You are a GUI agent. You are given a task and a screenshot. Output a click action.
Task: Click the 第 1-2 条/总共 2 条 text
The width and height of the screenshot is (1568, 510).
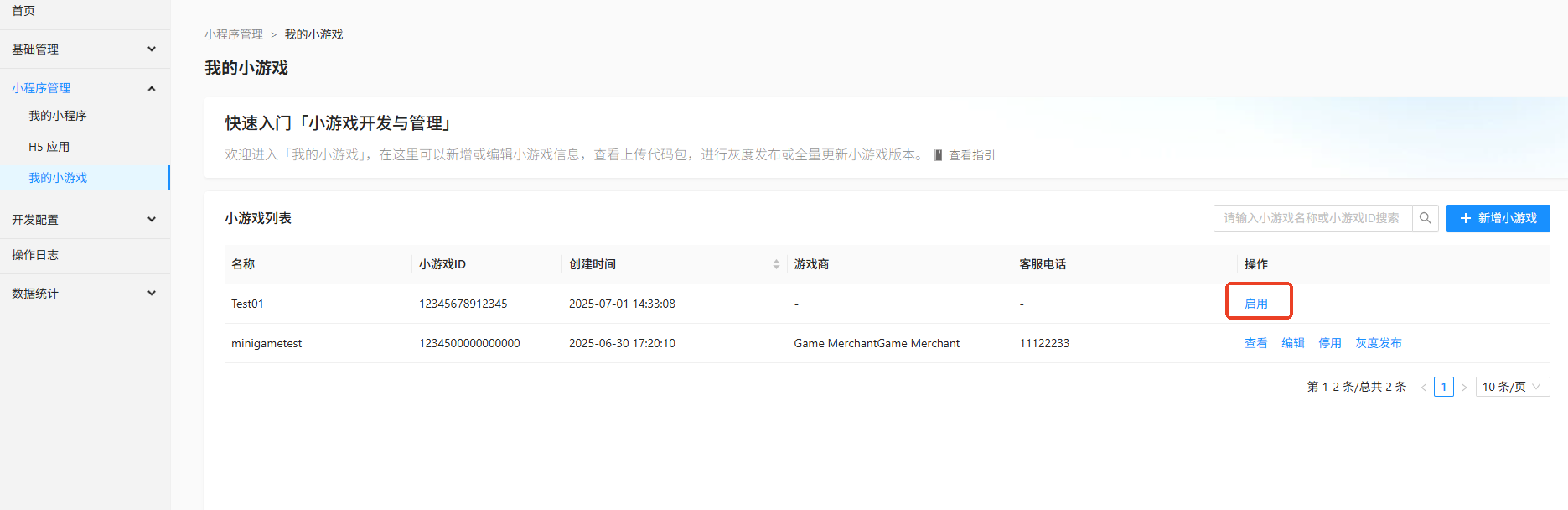[1357, 387]
